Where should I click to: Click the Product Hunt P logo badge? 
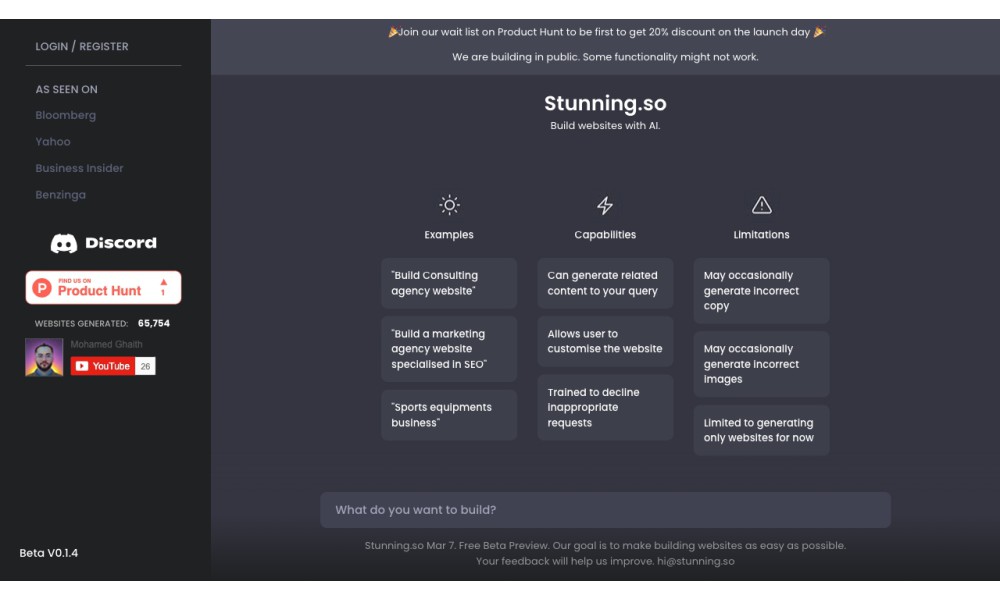pyautogui.click(x=42, y=288)
